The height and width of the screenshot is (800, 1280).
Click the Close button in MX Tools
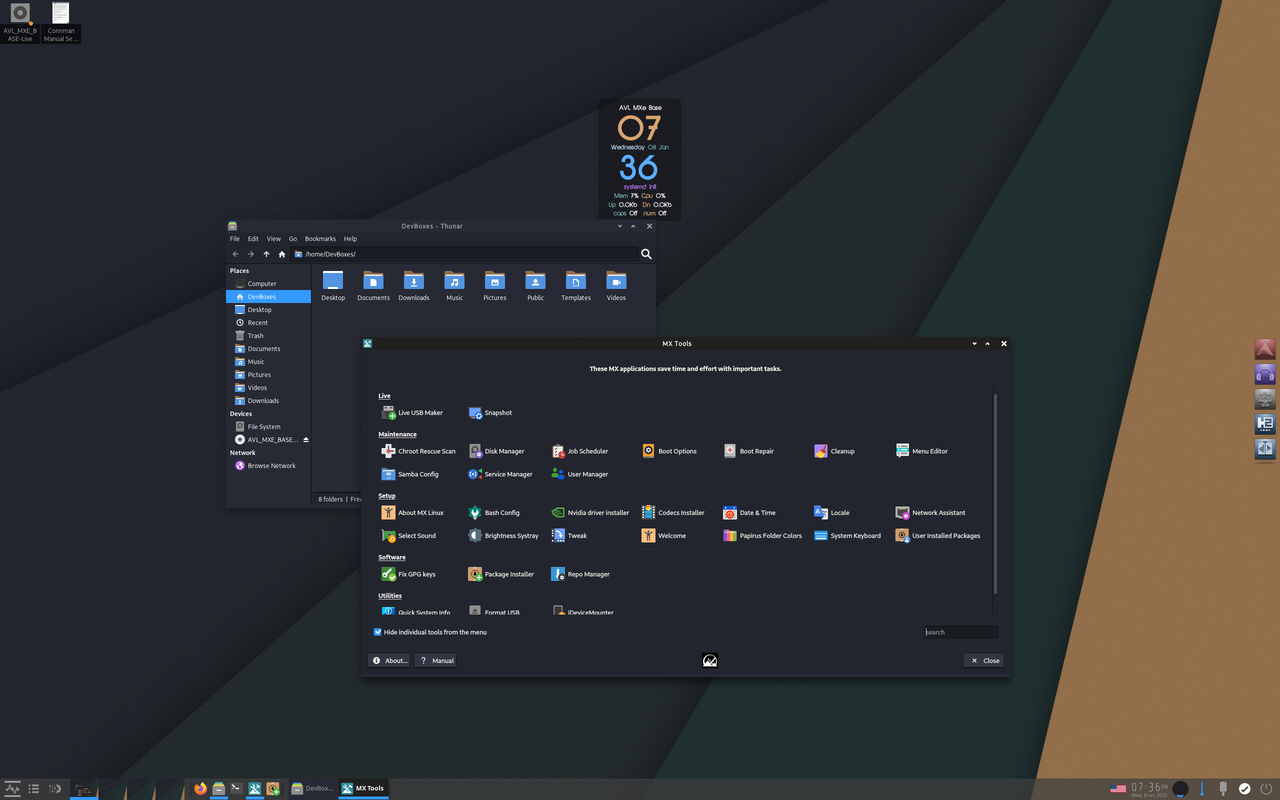pos(984,661)
